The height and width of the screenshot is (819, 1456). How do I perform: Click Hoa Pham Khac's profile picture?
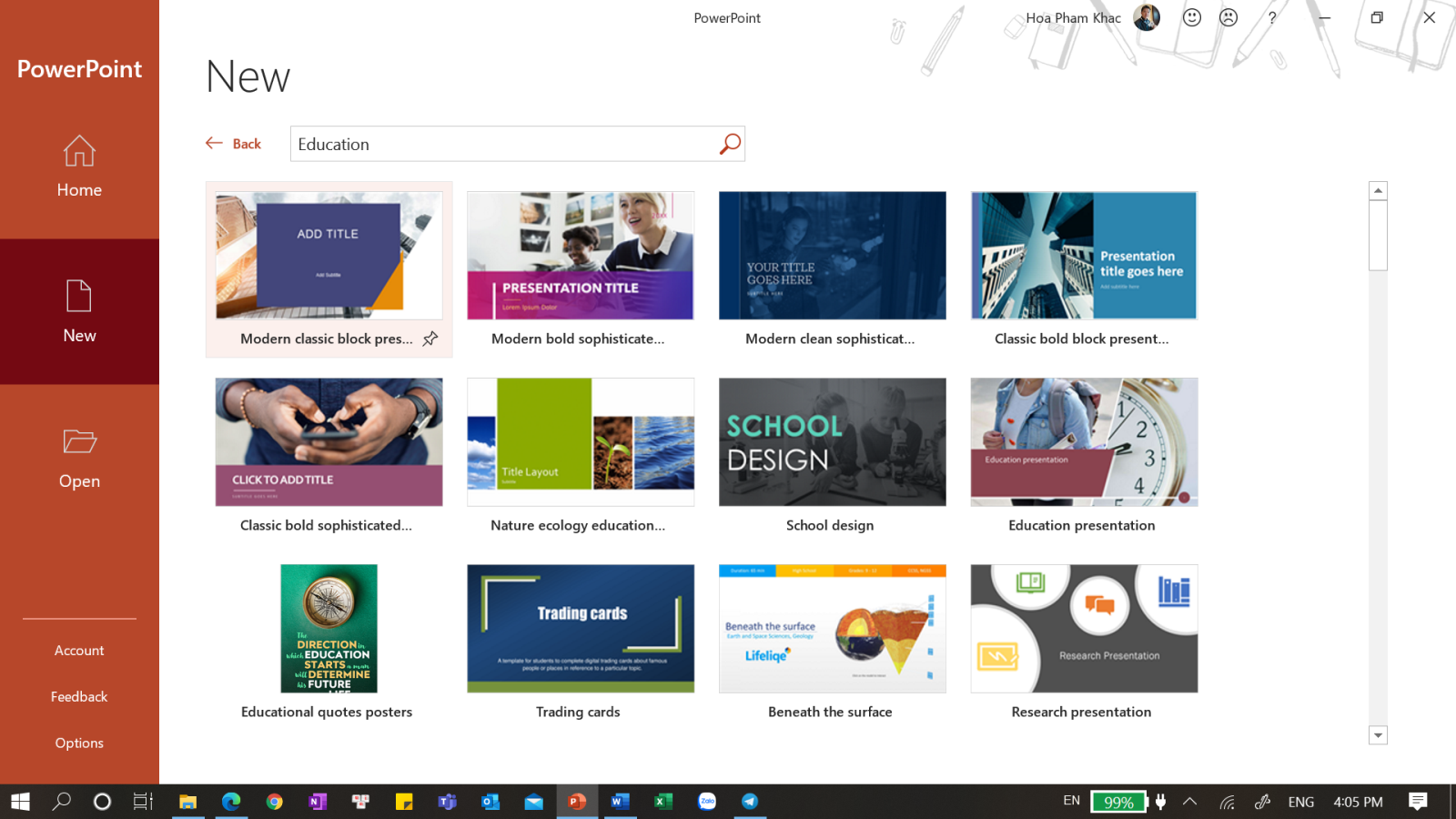(1147, 17)
